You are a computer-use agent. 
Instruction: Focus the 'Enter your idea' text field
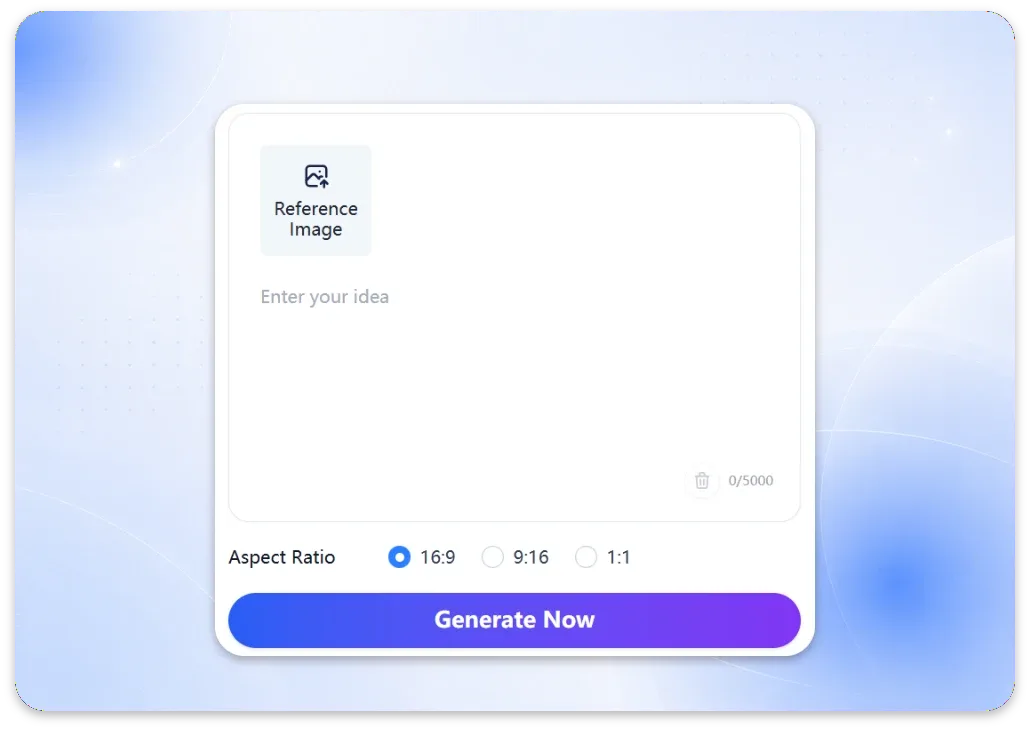click(514, 381)
